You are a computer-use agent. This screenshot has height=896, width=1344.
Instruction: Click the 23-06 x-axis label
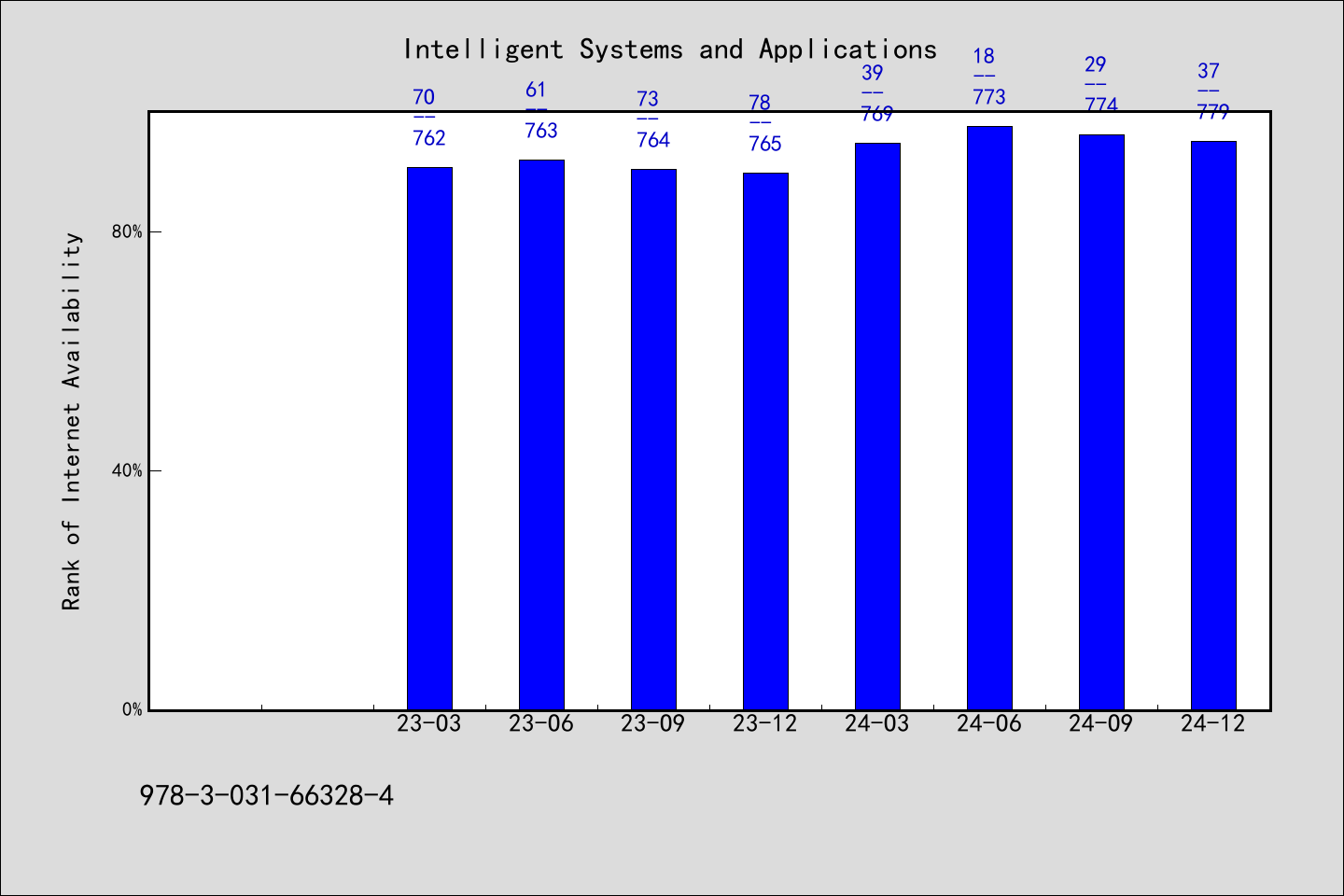pyautogui.click(x=541, y=723)
